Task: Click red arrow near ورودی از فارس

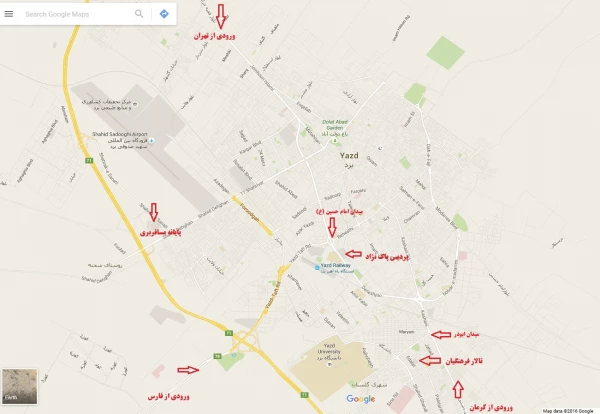Action: (x=188, y=370)
